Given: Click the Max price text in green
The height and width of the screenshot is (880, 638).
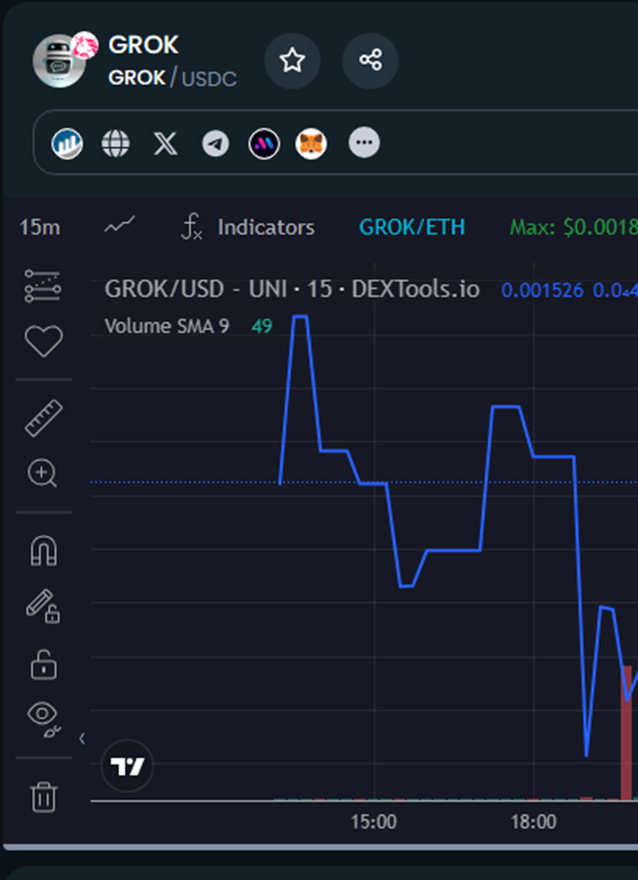Looking at the screenshot, I should coord(573,227).
